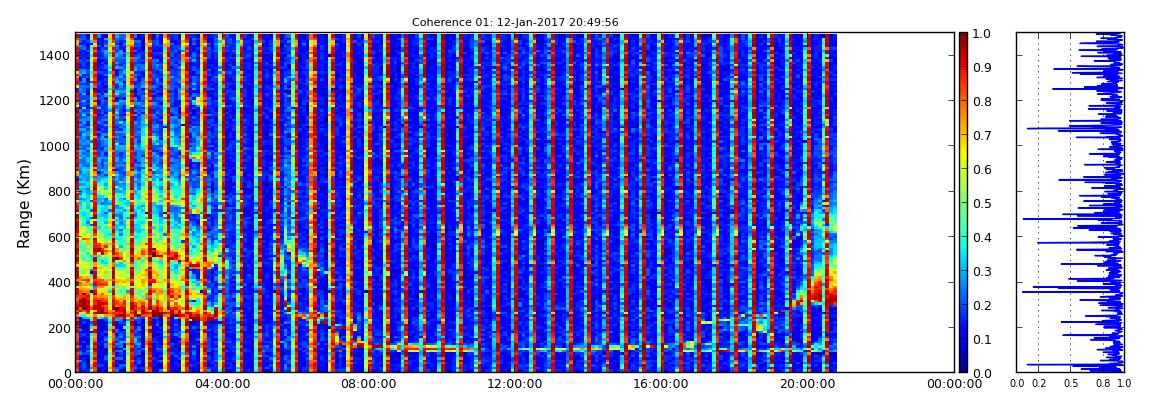Click the 1200 range tick label

pyautogui.click(x=55, y=100)
